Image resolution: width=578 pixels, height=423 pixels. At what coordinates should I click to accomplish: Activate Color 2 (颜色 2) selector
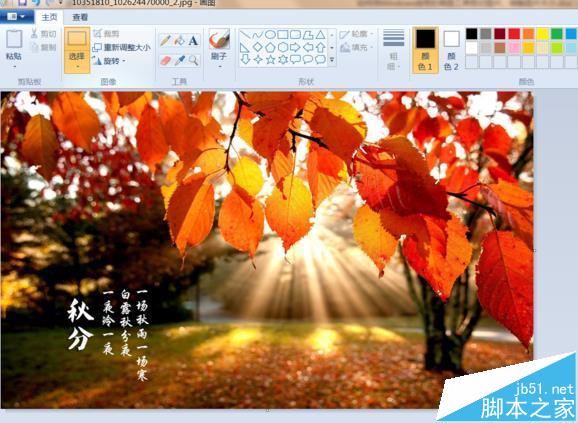(451, 50)
